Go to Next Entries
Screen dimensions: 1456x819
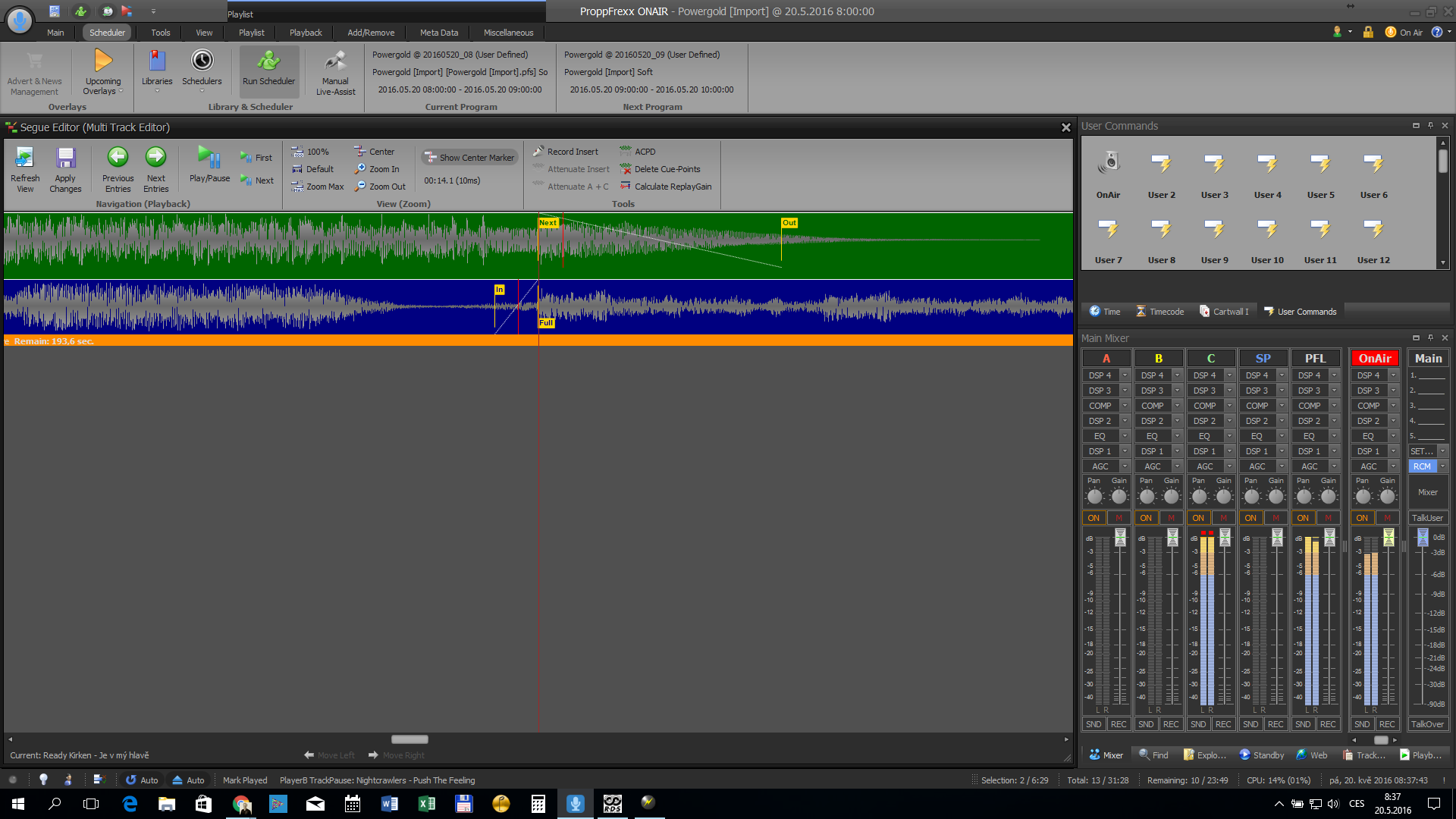tap(155, 158)
